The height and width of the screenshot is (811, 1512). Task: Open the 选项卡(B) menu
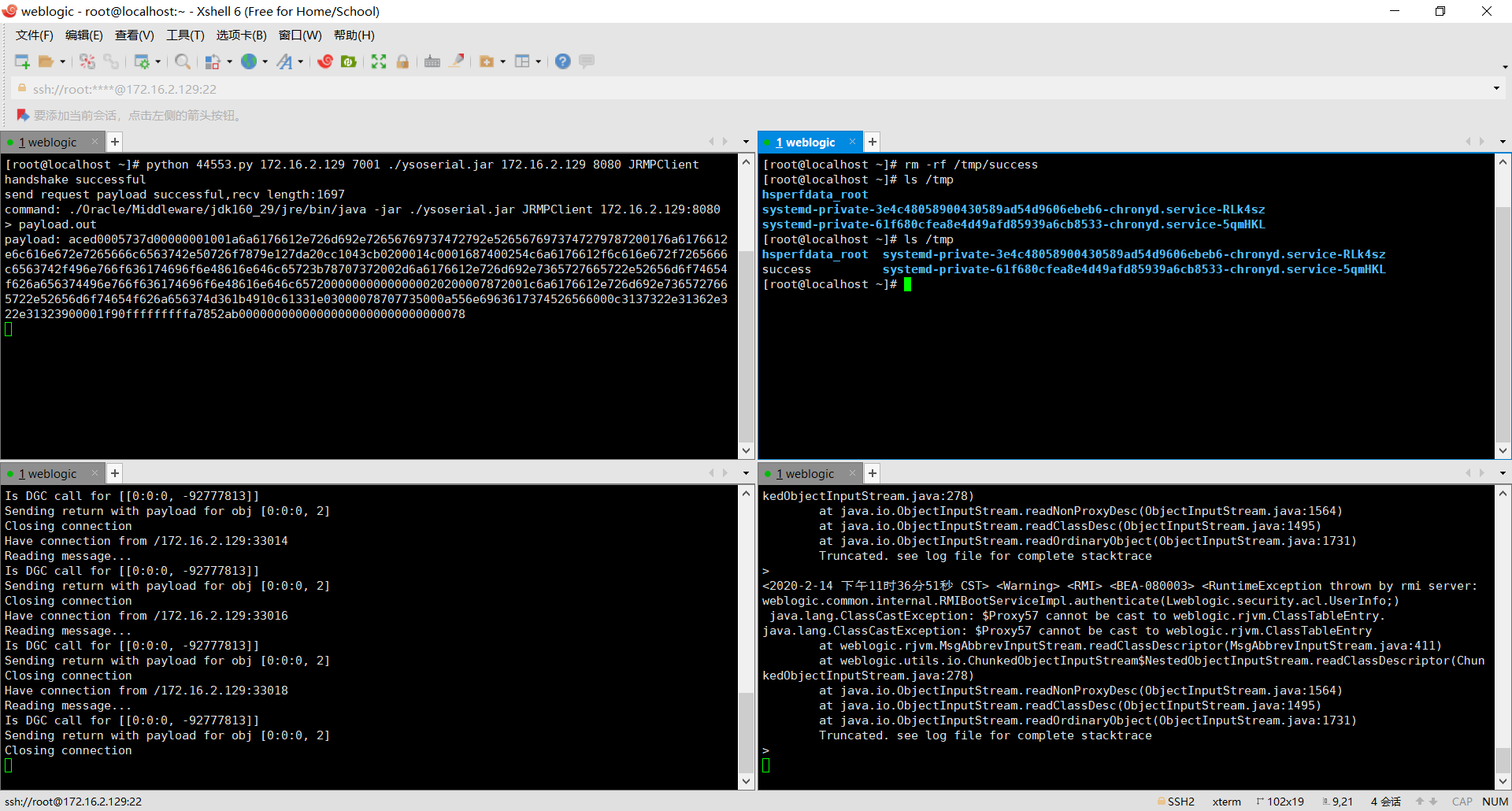(242, 35)
